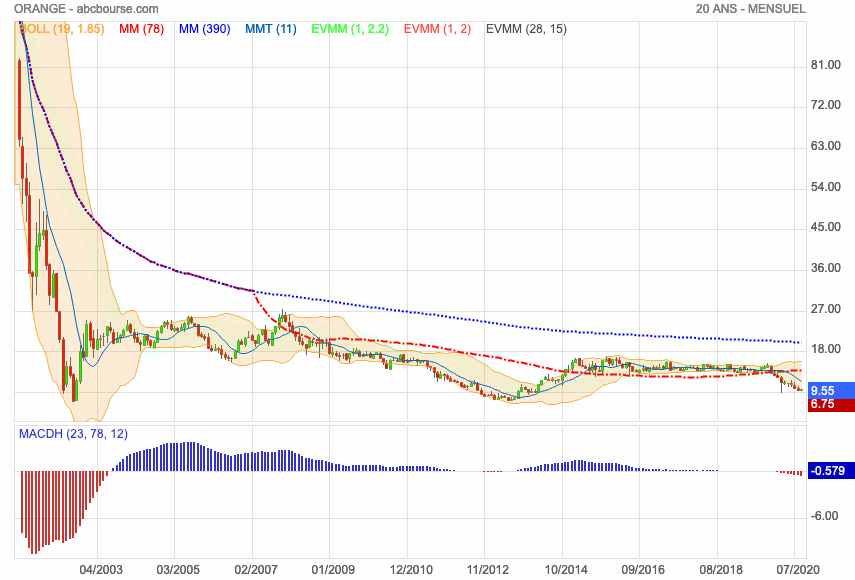855x580 pixels.
Task: Click the 03/2005 date axis label
Action: (x=178, y=570)
